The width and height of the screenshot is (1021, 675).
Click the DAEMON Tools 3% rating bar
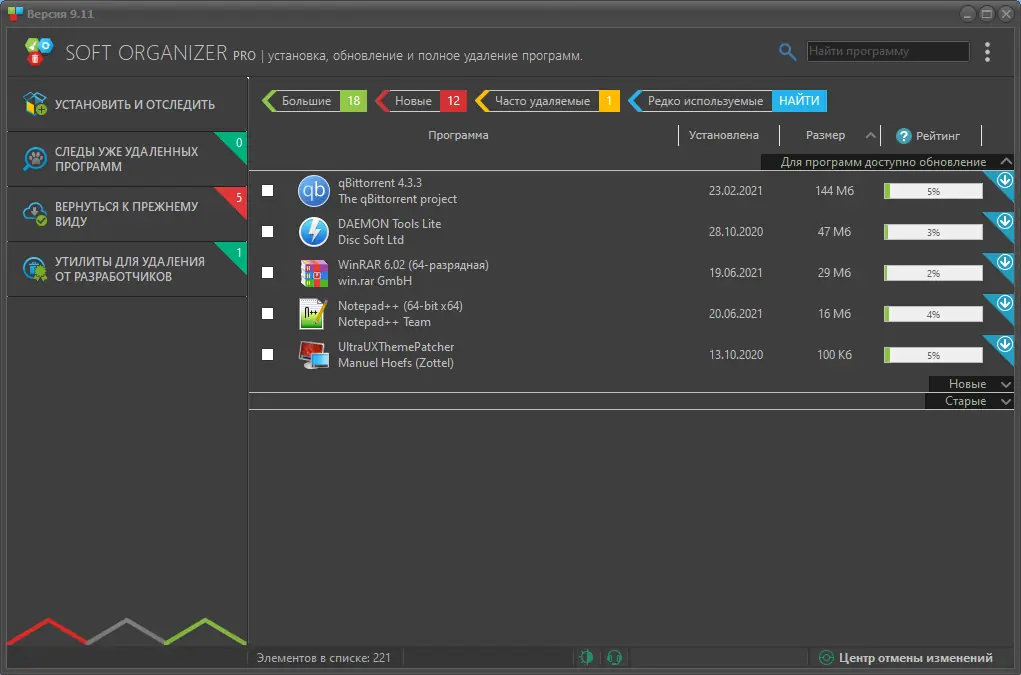pyautogui.click(x=933, y=232)
